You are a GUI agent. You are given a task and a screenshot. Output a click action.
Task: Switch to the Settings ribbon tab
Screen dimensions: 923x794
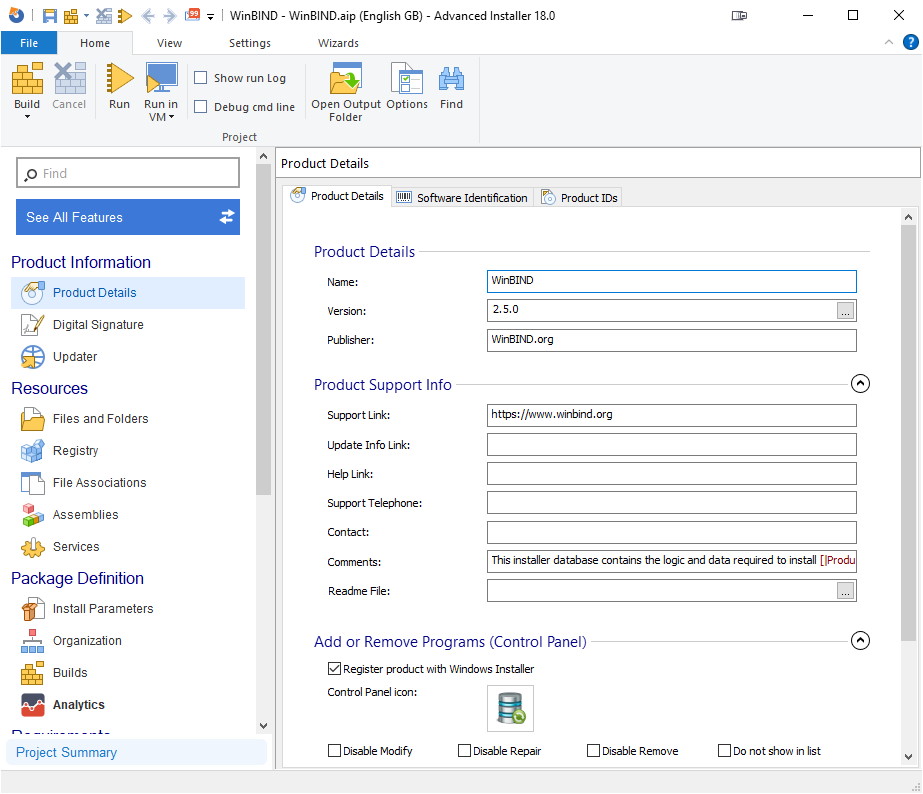click(x=250, y=43)
